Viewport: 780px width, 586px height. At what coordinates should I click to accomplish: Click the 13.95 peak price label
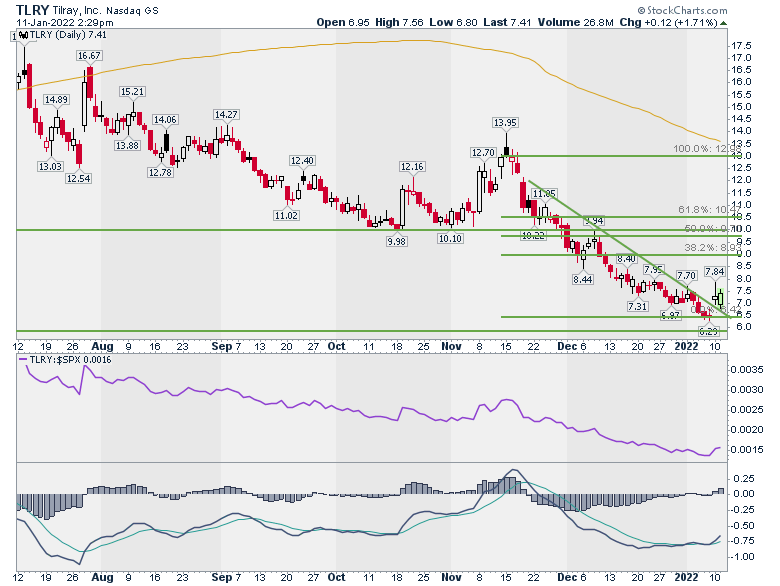(x=505, y=122)
